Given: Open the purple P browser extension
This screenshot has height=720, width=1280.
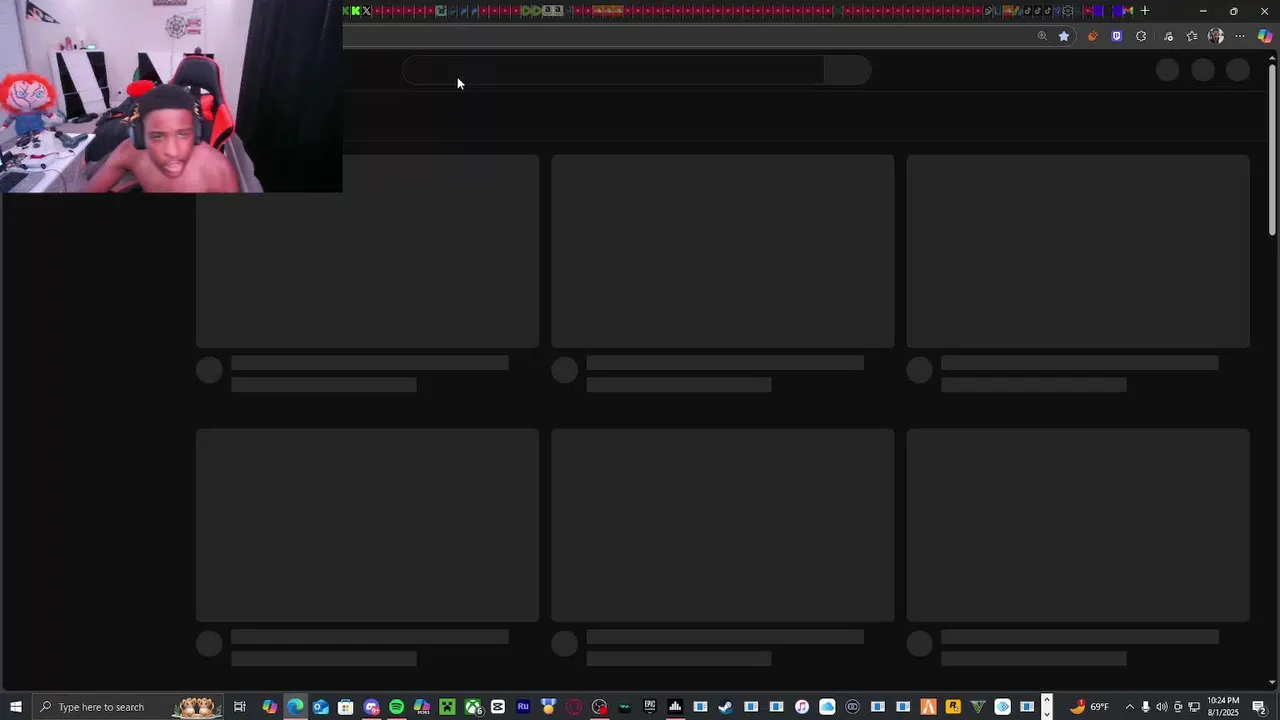Looking at the screenshot, I should (x=1117, y=36).
